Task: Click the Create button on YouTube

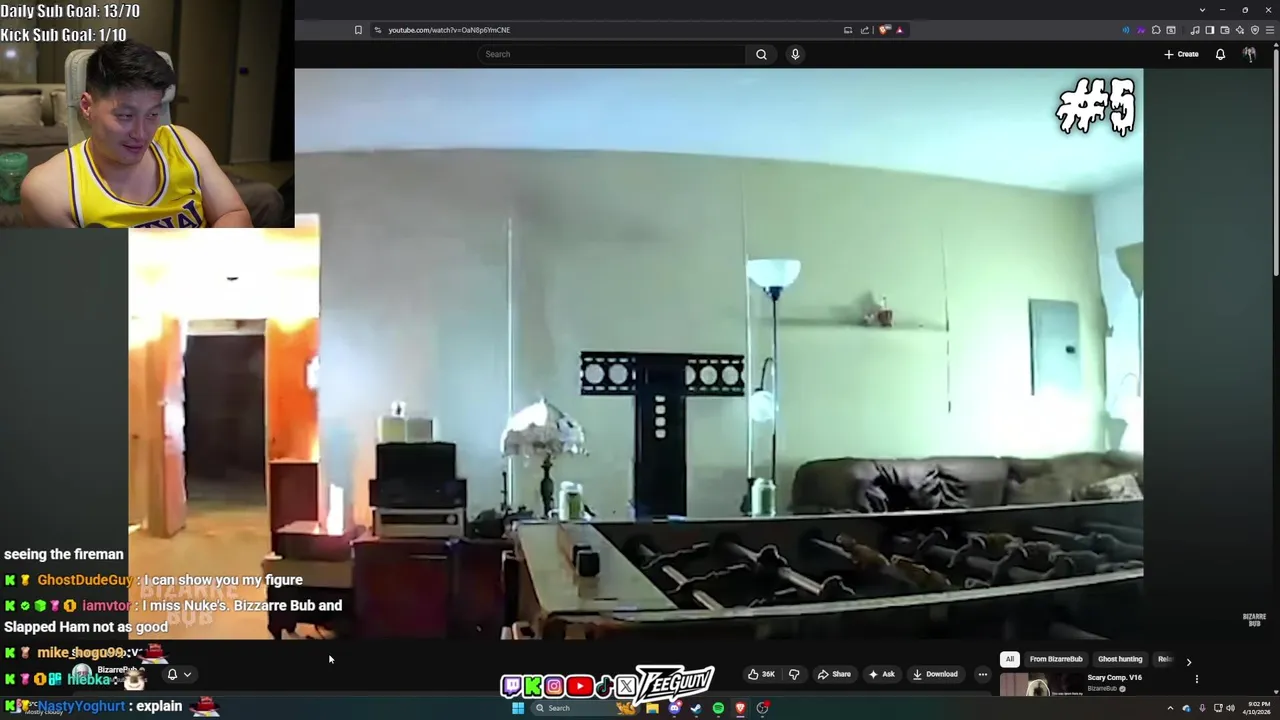Action: (x=1181, y=54)
